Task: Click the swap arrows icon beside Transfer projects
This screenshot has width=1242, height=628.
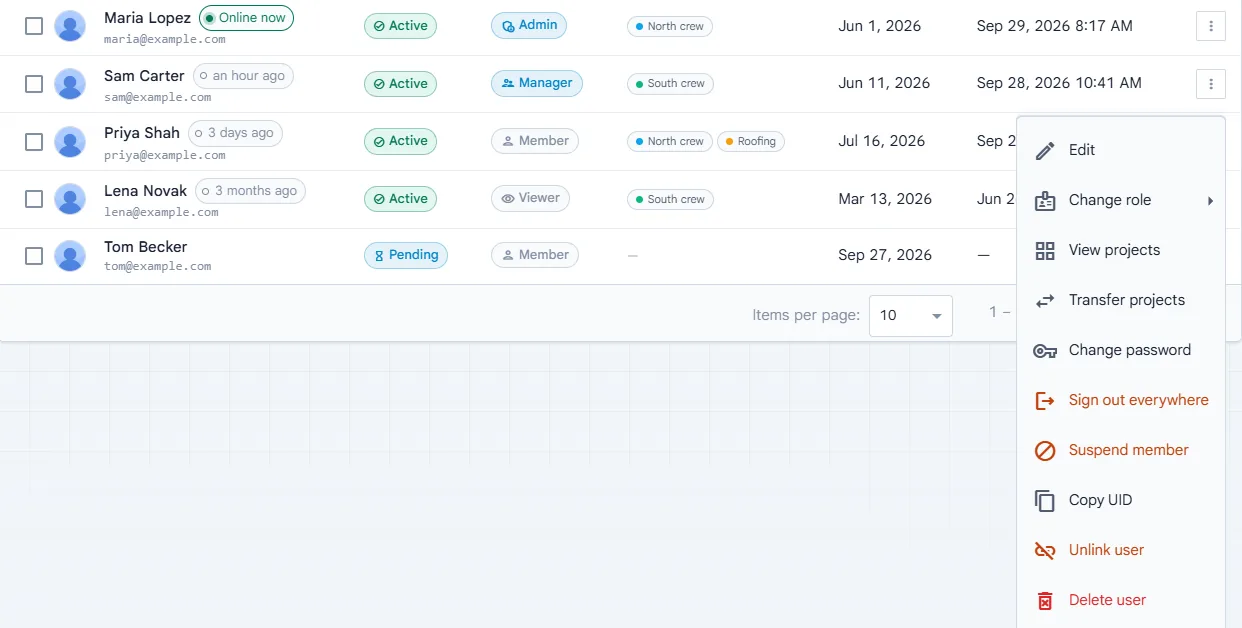Action: click(1045, 300)
